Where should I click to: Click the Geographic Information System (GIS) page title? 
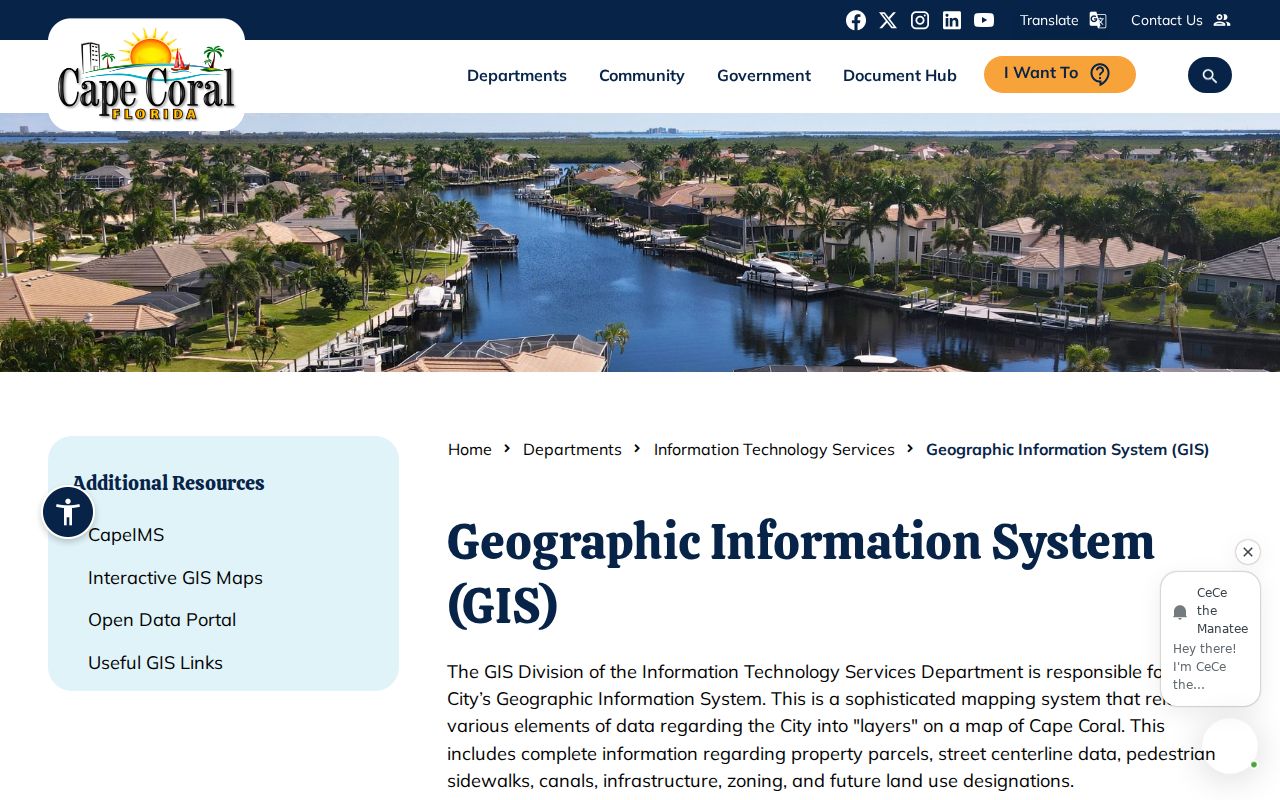[800, 573]
